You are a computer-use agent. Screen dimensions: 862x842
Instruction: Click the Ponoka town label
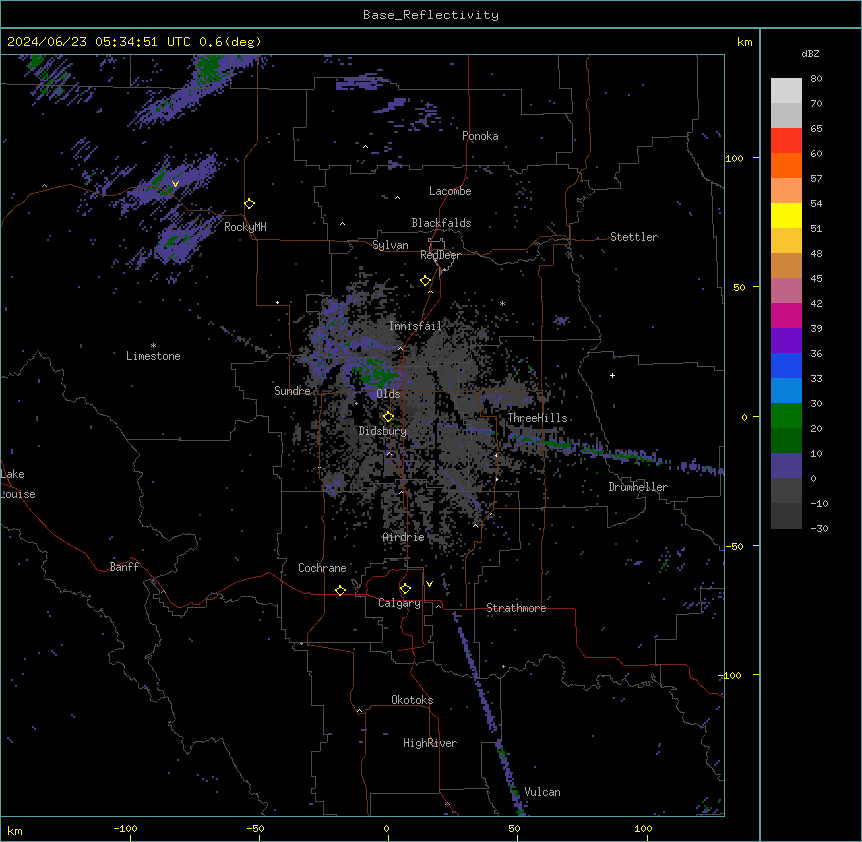tap(480, 136)
